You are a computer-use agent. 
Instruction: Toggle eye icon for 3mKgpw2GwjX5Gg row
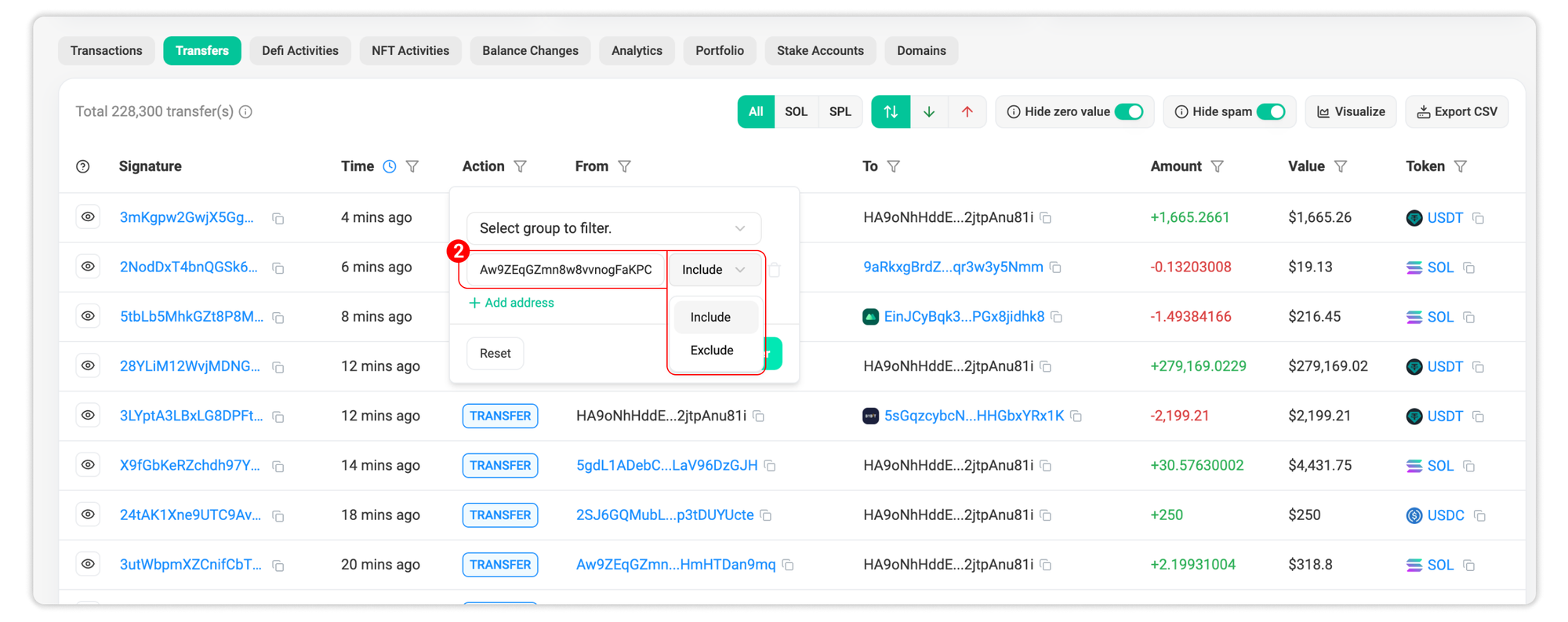tap(88, 217)
